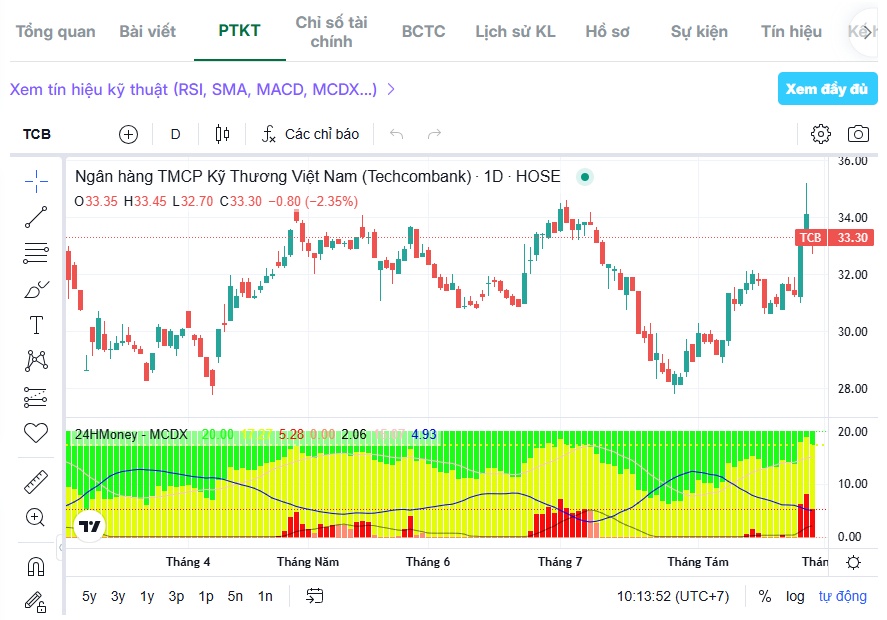Viewport: 887px width, 620px height.
Task: Click the Techcombank chart title
Action: [317, 176]
